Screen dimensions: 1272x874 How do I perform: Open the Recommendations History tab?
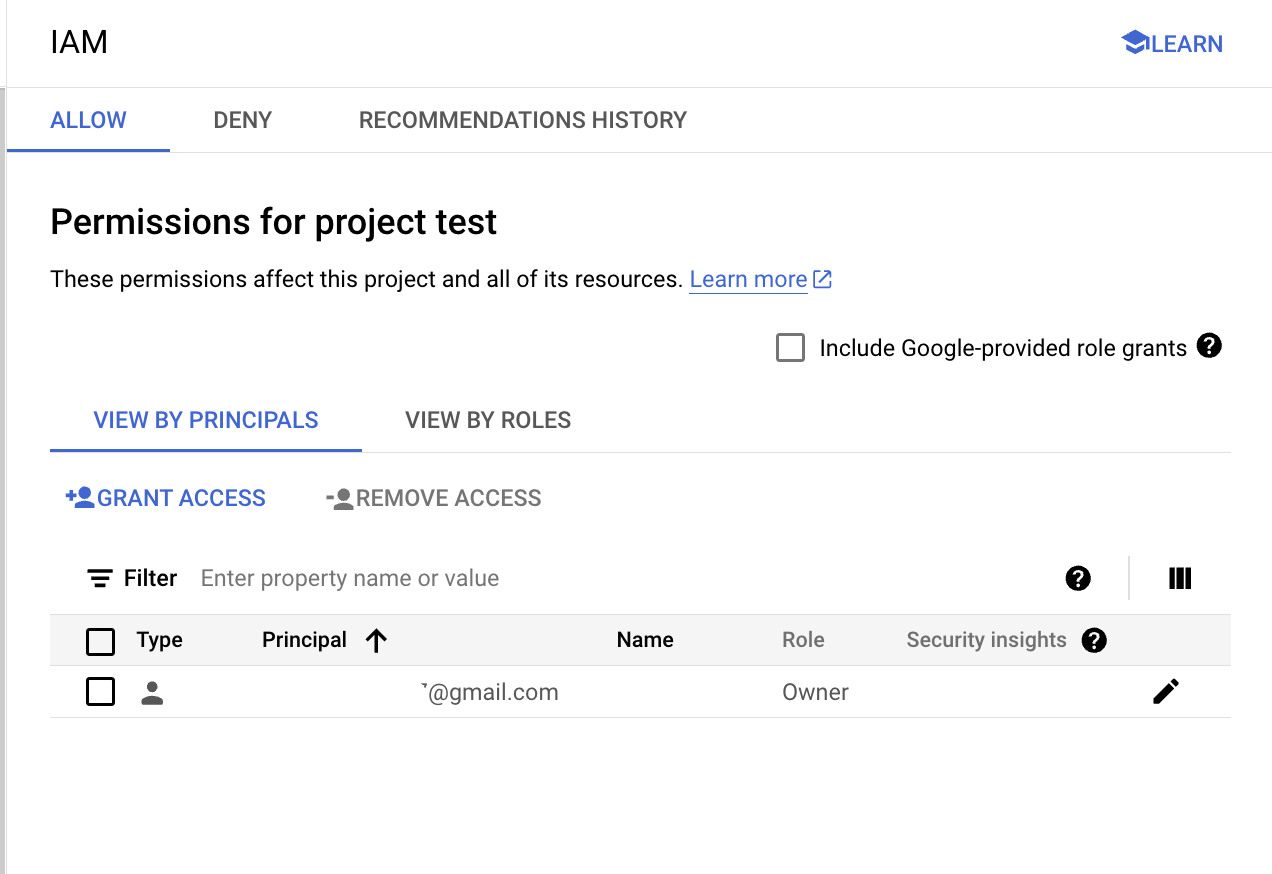[522, 120]
